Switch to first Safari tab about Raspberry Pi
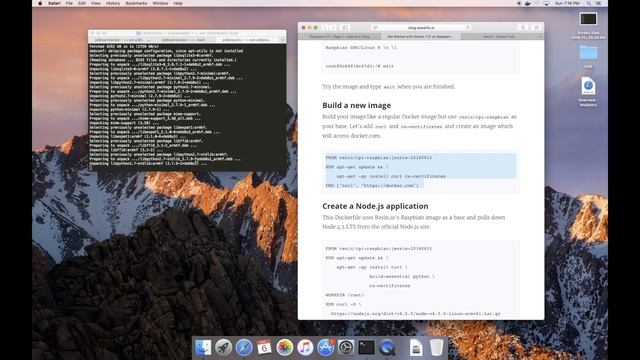The image size is (640, 360). tap(340, 36)
